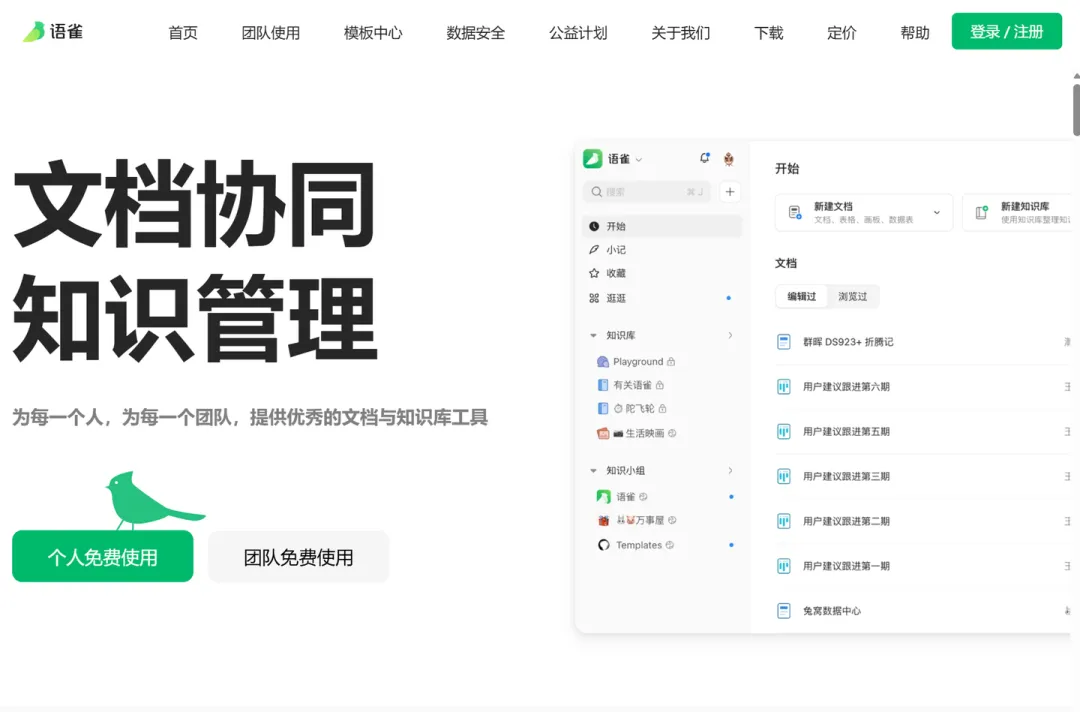This screenshot has width=1080, height=712.
Task: Switch to the 浏览过 tab
Action: (853, 297)
